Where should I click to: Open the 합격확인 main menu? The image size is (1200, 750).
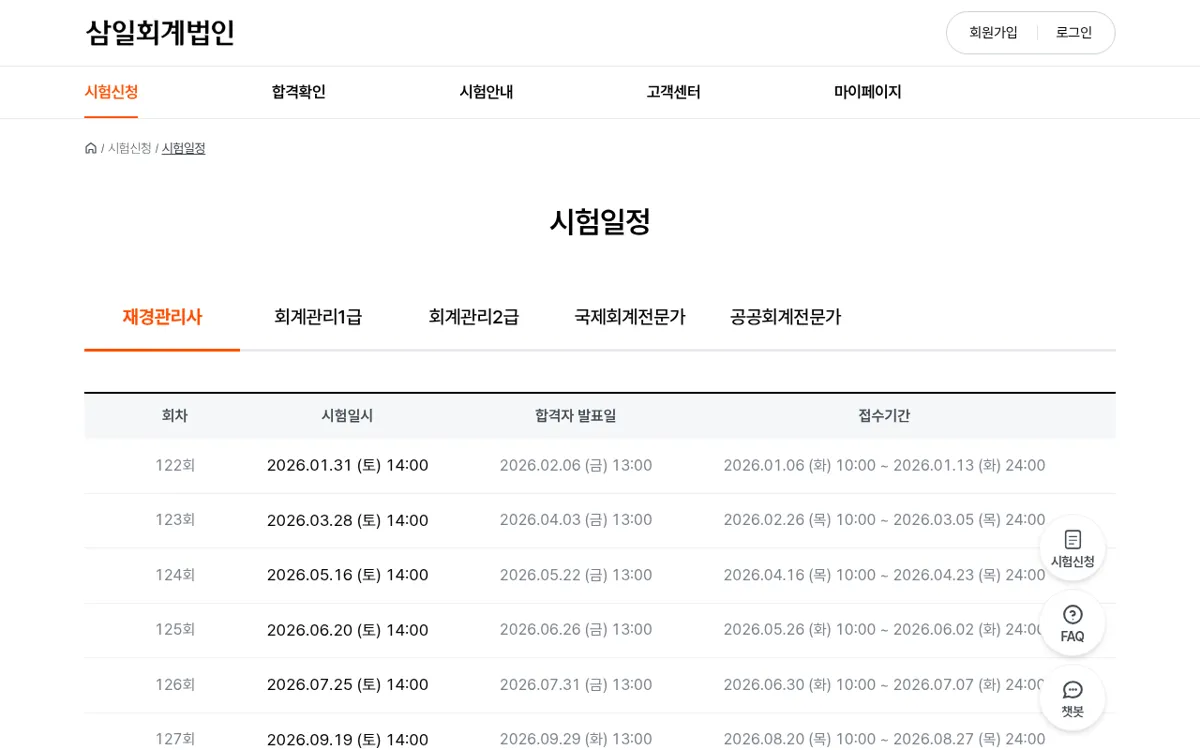(x=298, y=92)
